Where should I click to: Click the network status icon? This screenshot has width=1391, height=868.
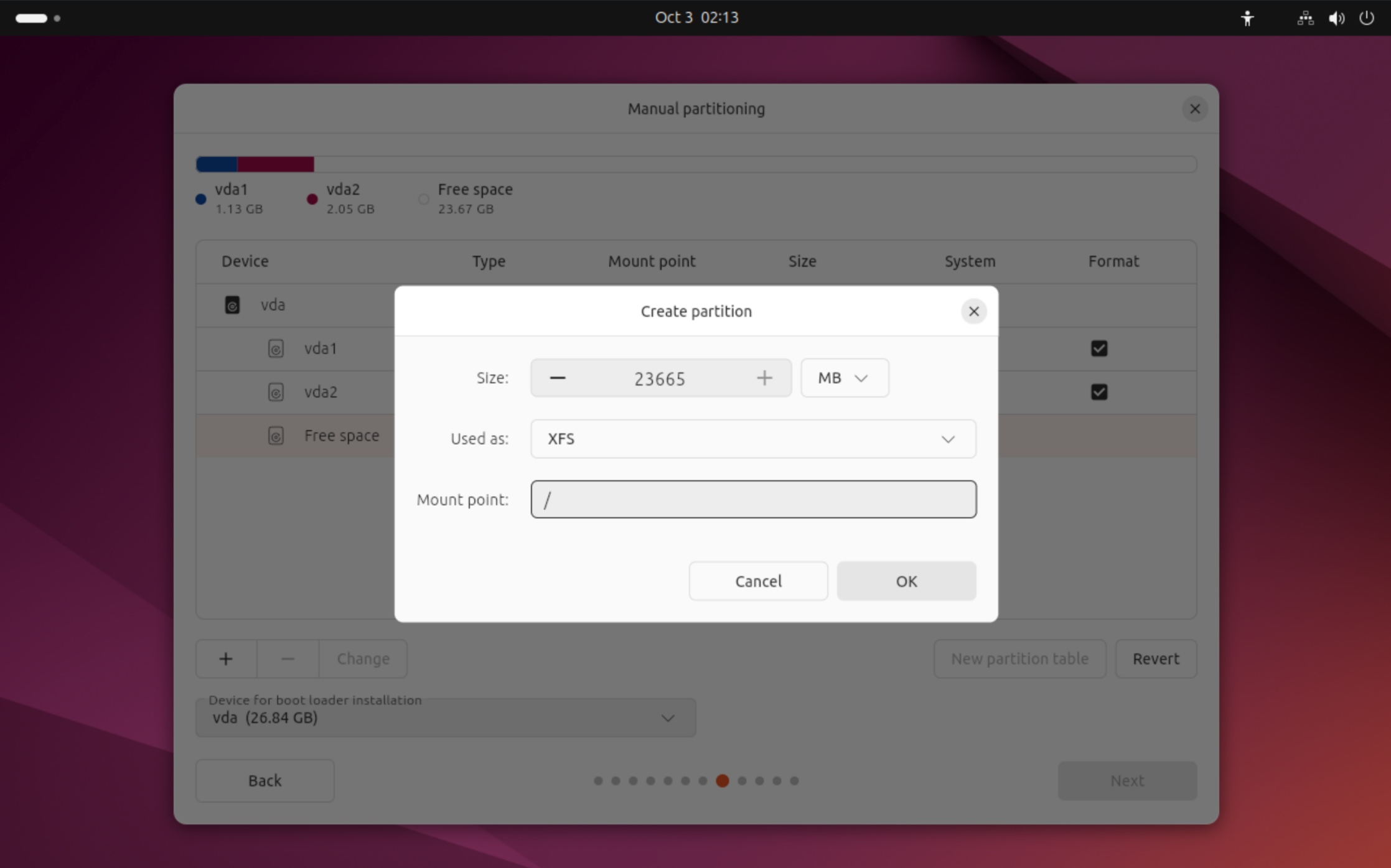[1305, 18]
